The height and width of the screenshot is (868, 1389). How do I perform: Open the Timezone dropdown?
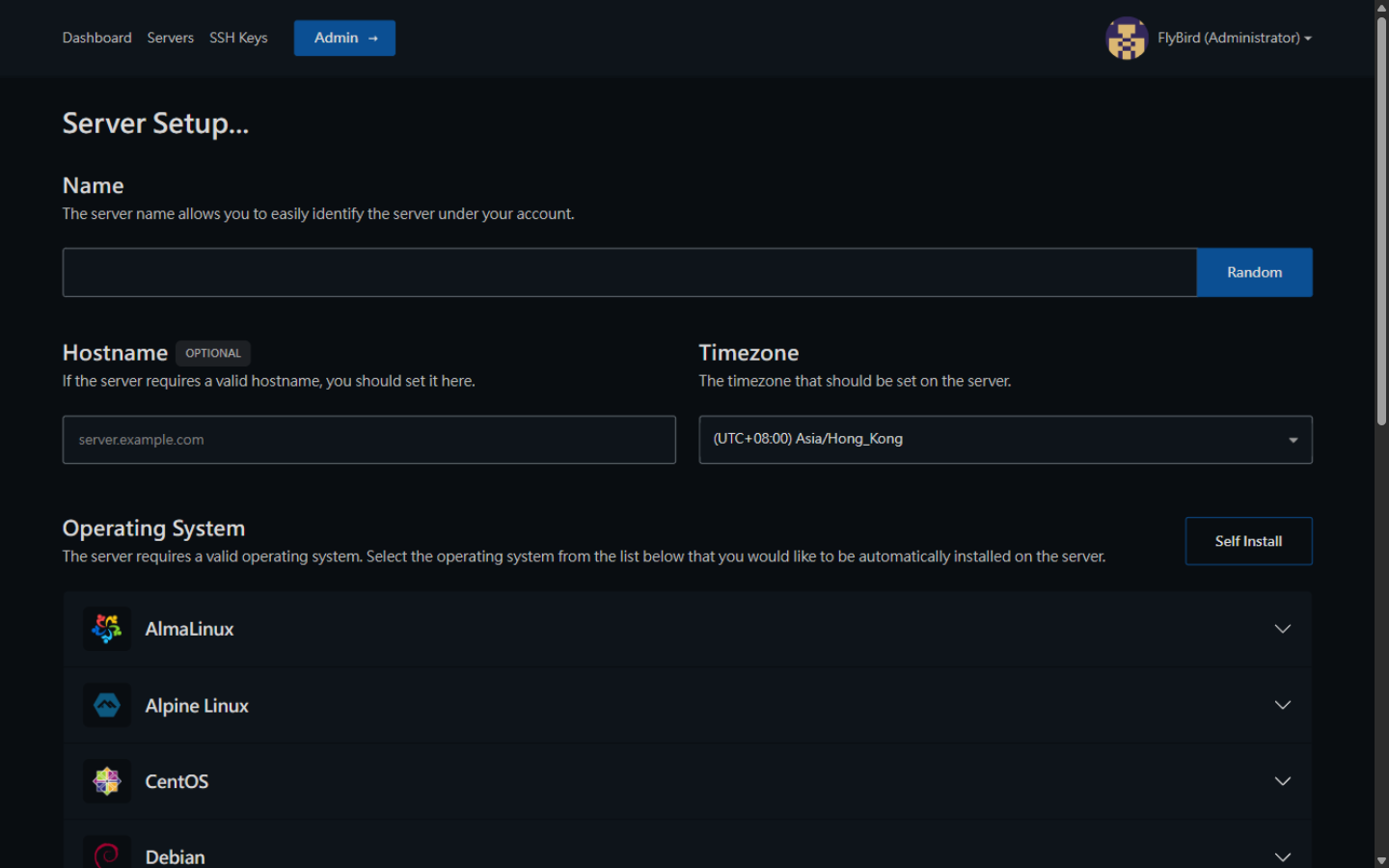coord(1005,440)
